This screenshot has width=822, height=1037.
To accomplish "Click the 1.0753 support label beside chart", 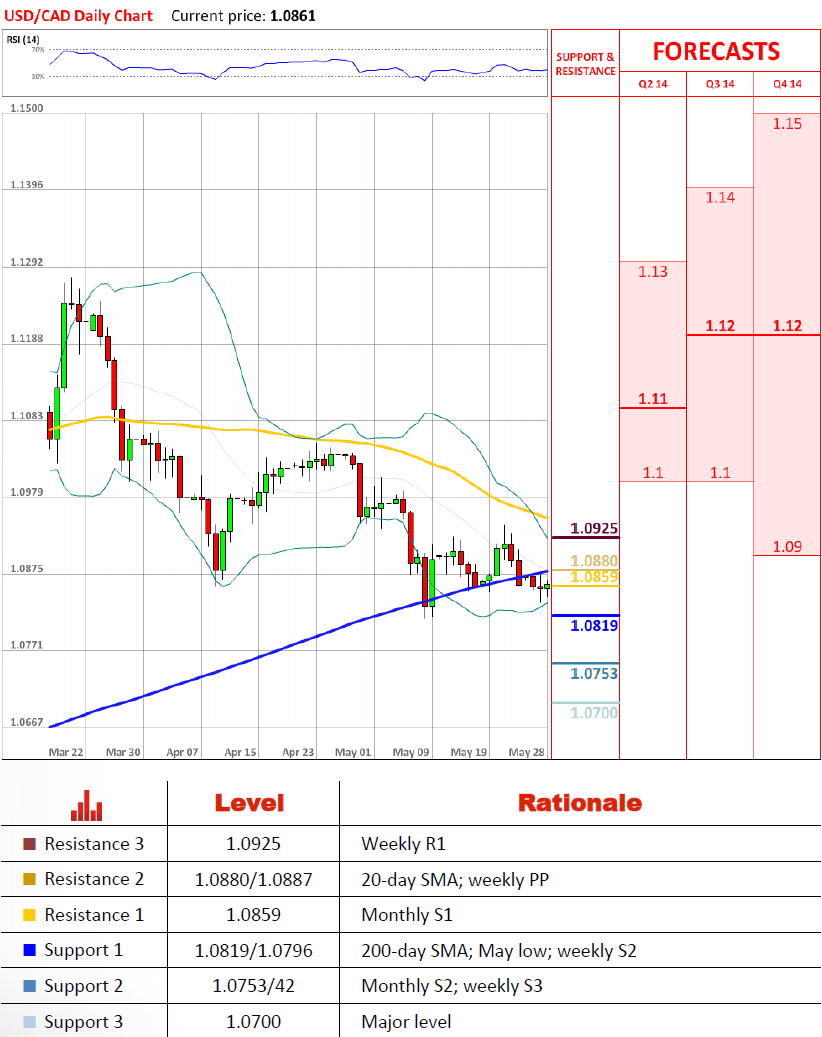I will click(594, 673).
